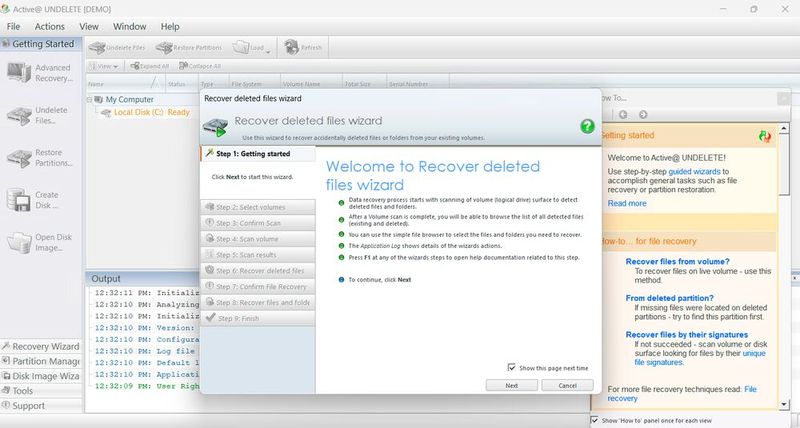Open Recover files from volume? link
The width and height of the screenshot is (800, 428).
(x=678, y=261)
